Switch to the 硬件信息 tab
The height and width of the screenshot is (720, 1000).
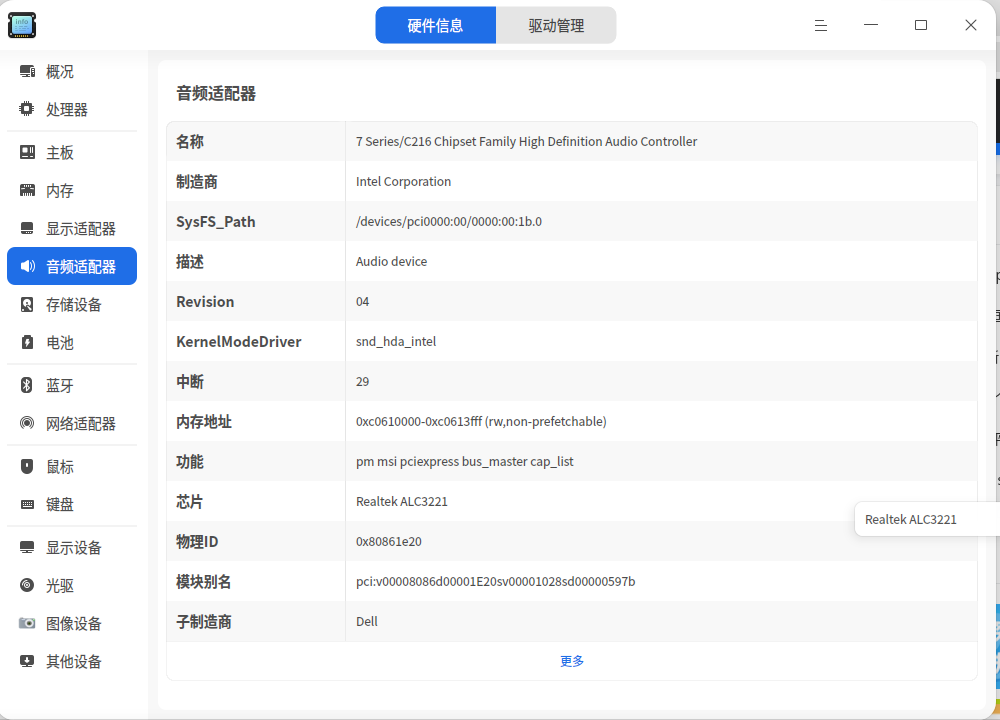(x=436, y=26)
